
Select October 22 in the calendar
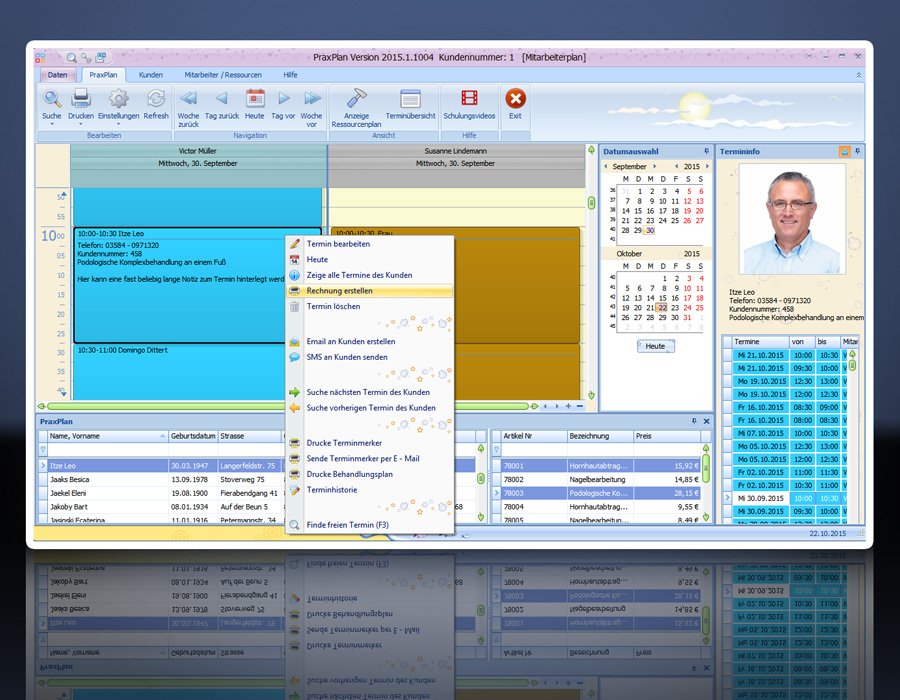661,307
